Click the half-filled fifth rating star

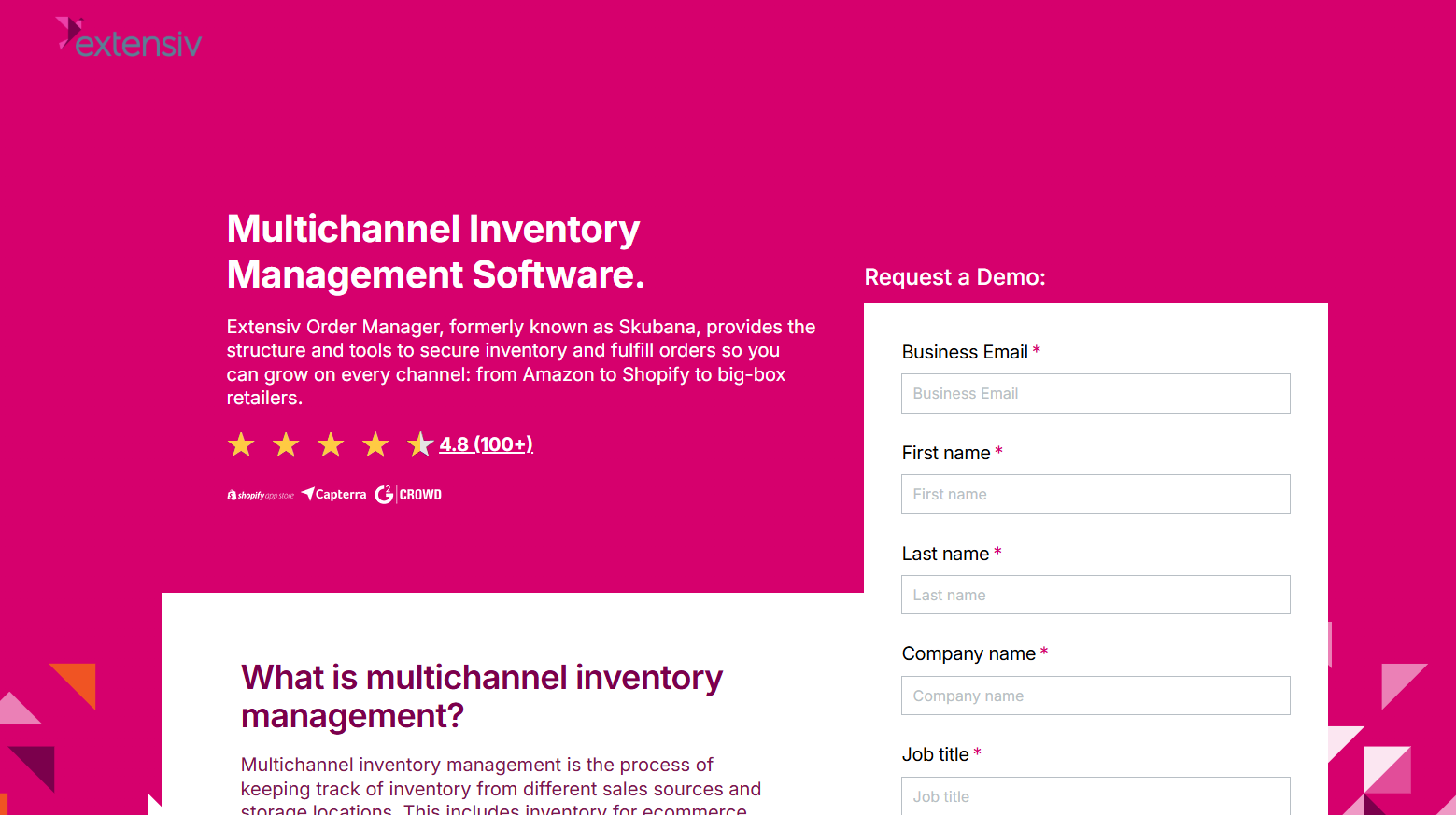coord(420,444)
